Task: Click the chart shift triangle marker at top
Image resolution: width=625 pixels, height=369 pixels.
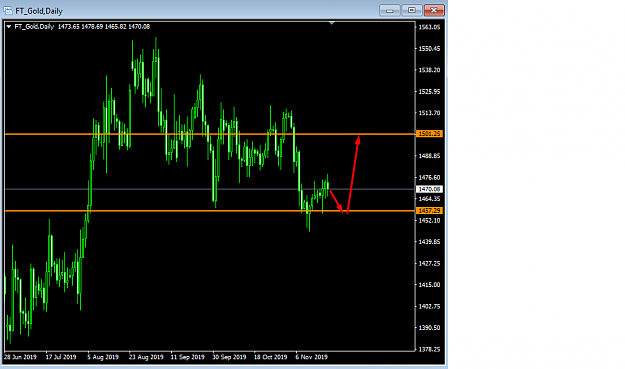Action: [332, 23]
